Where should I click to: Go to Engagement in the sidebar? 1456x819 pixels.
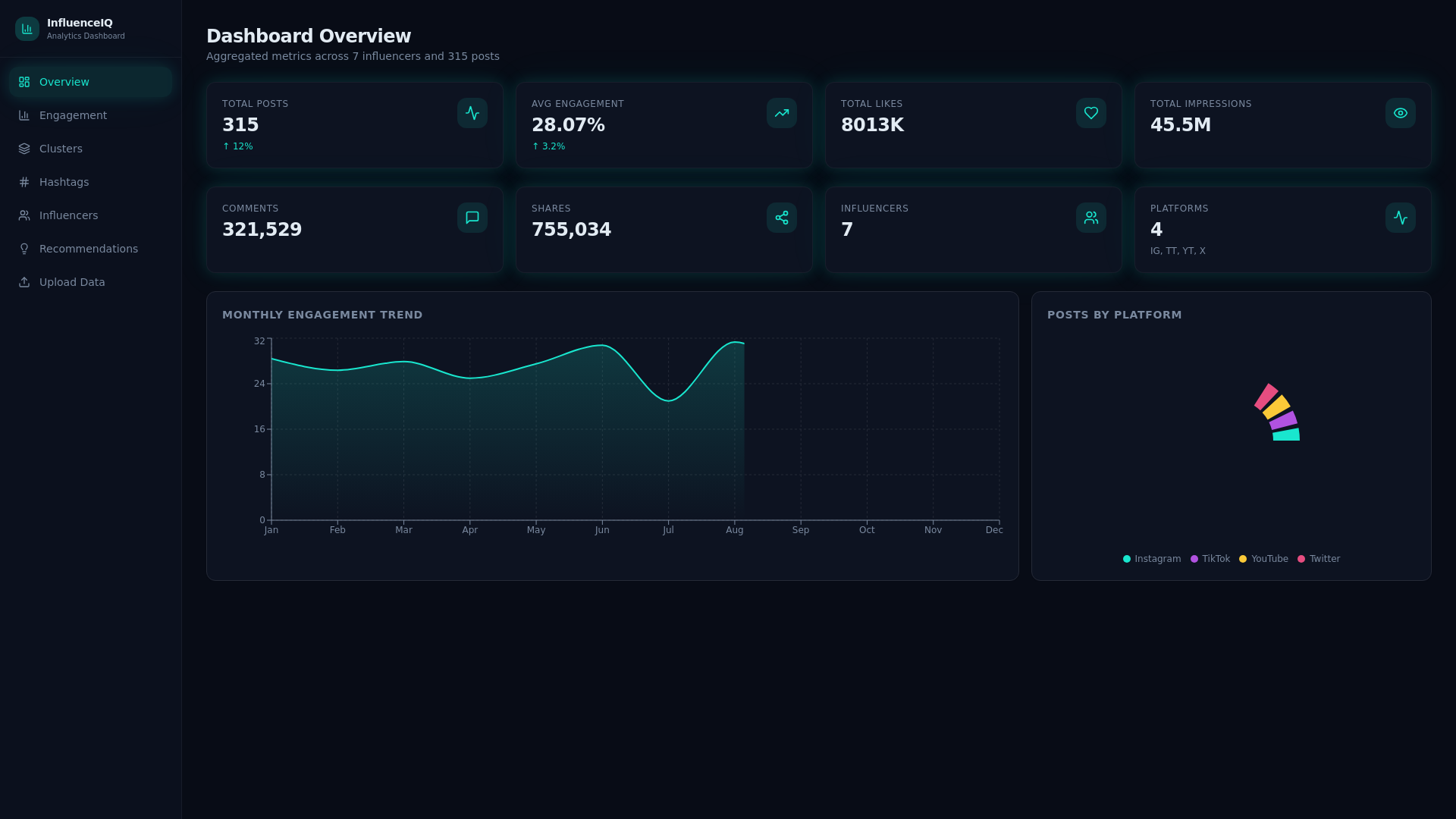tap(90, 115)
